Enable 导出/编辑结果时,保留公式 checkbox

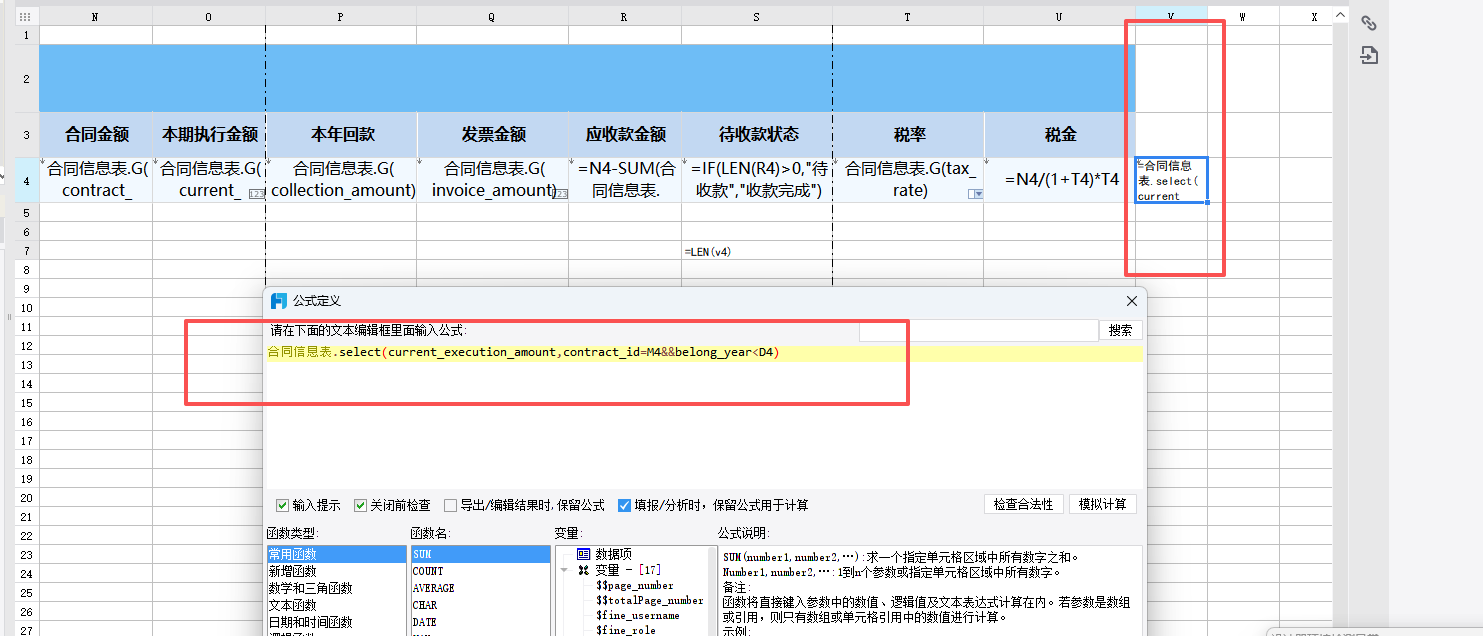[450, 505]
